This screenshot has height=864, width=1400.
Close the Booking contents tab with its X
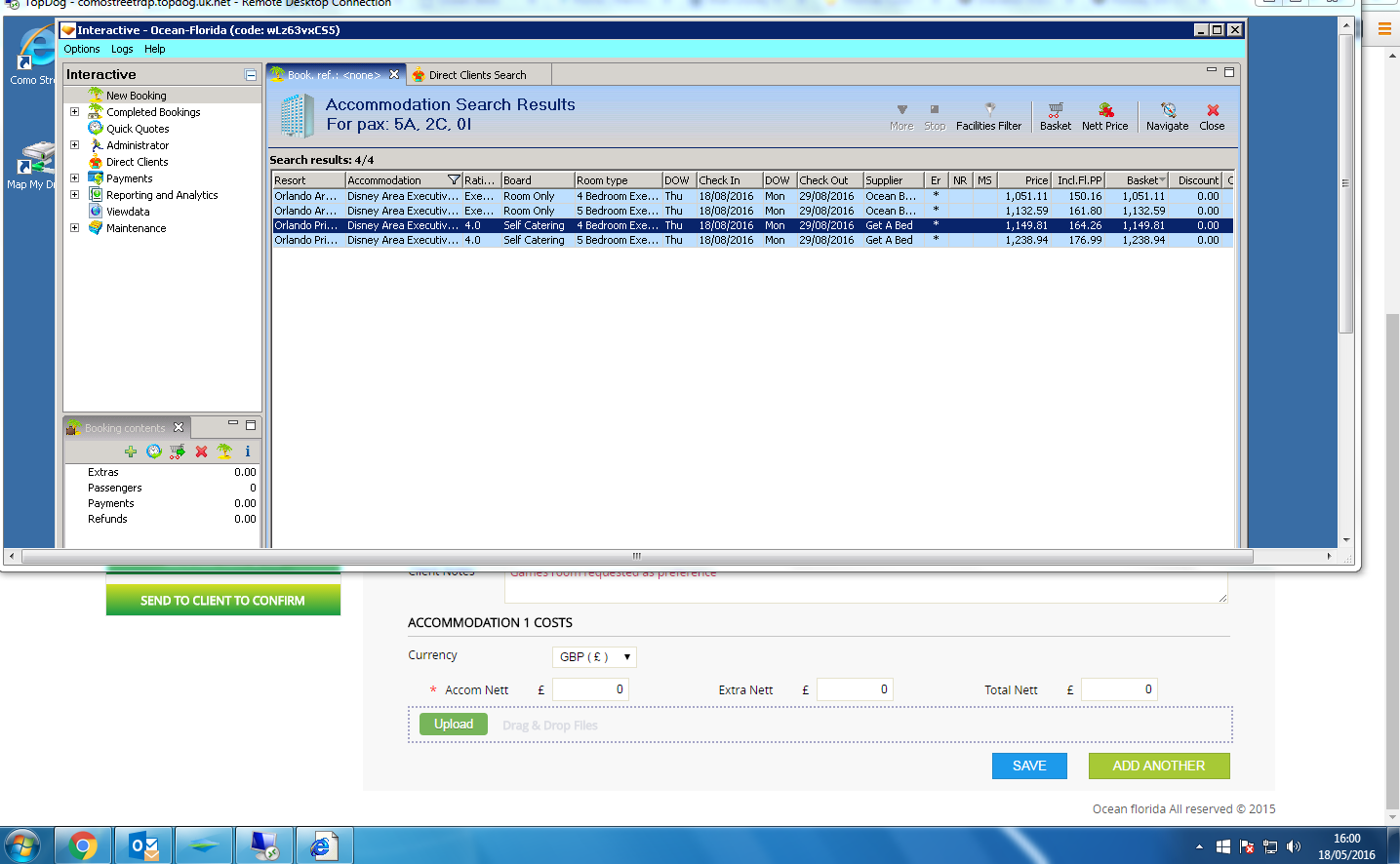(x=179, y=427)
